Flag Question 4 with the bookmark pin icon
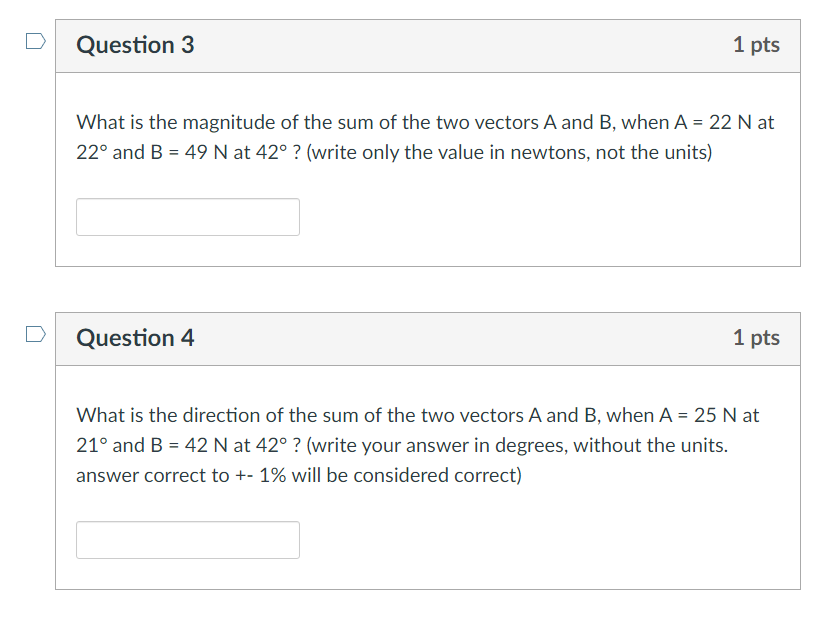Image resolution: width=832 pixels, height=620 pixels. [x=35, y=333]
